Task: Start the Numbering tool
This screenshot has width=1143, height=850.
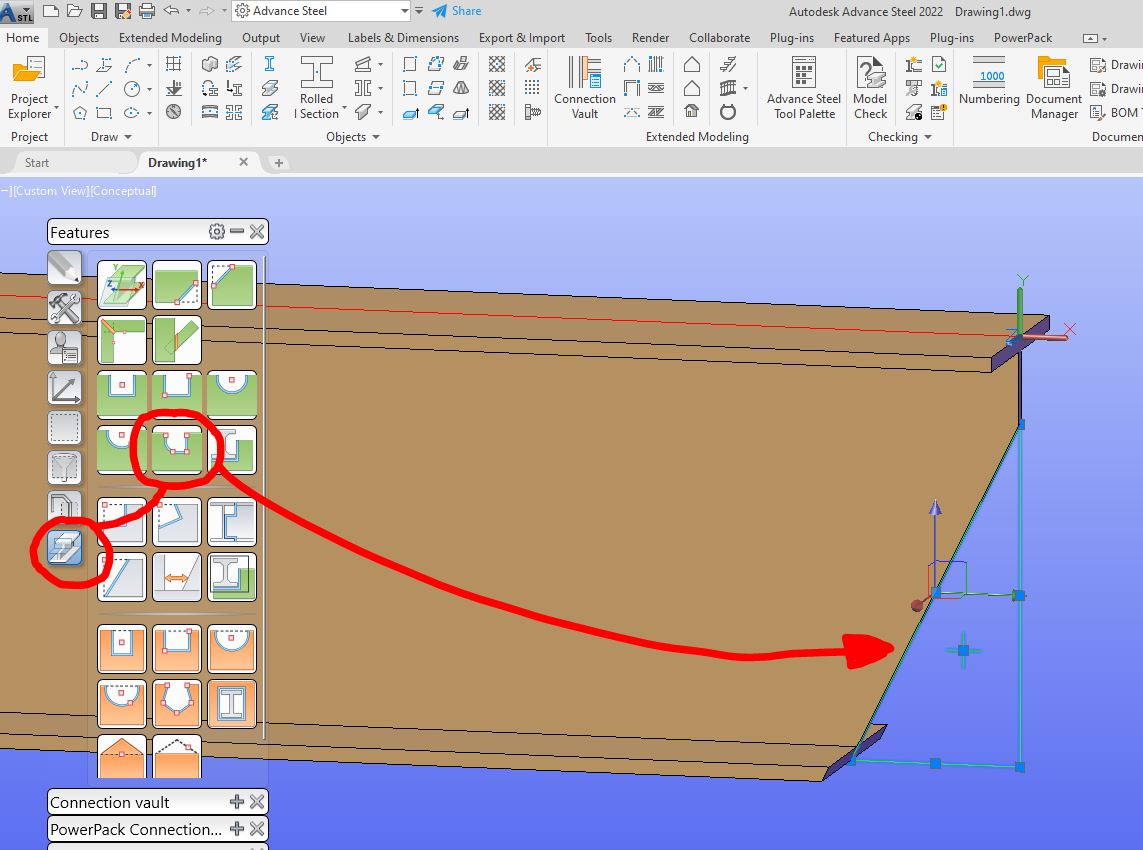Action: pyautogui.click(x=989, y=87)
